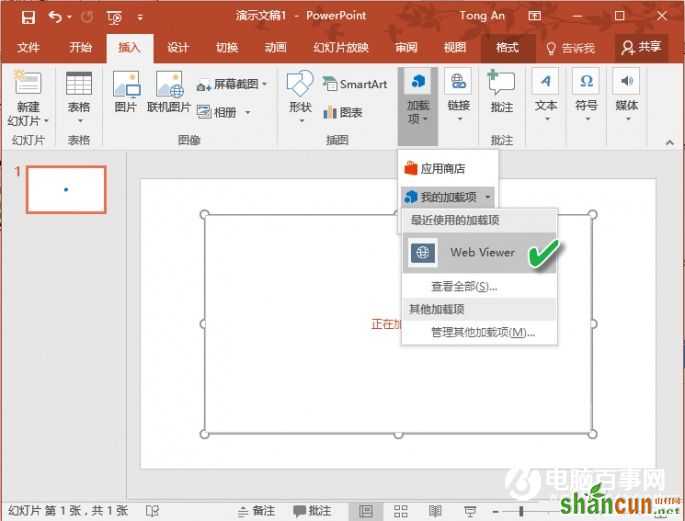Click the top-left resize handle of the add-in frame
The width and height of the screenshot is (685, 521).
click(204, 214)
